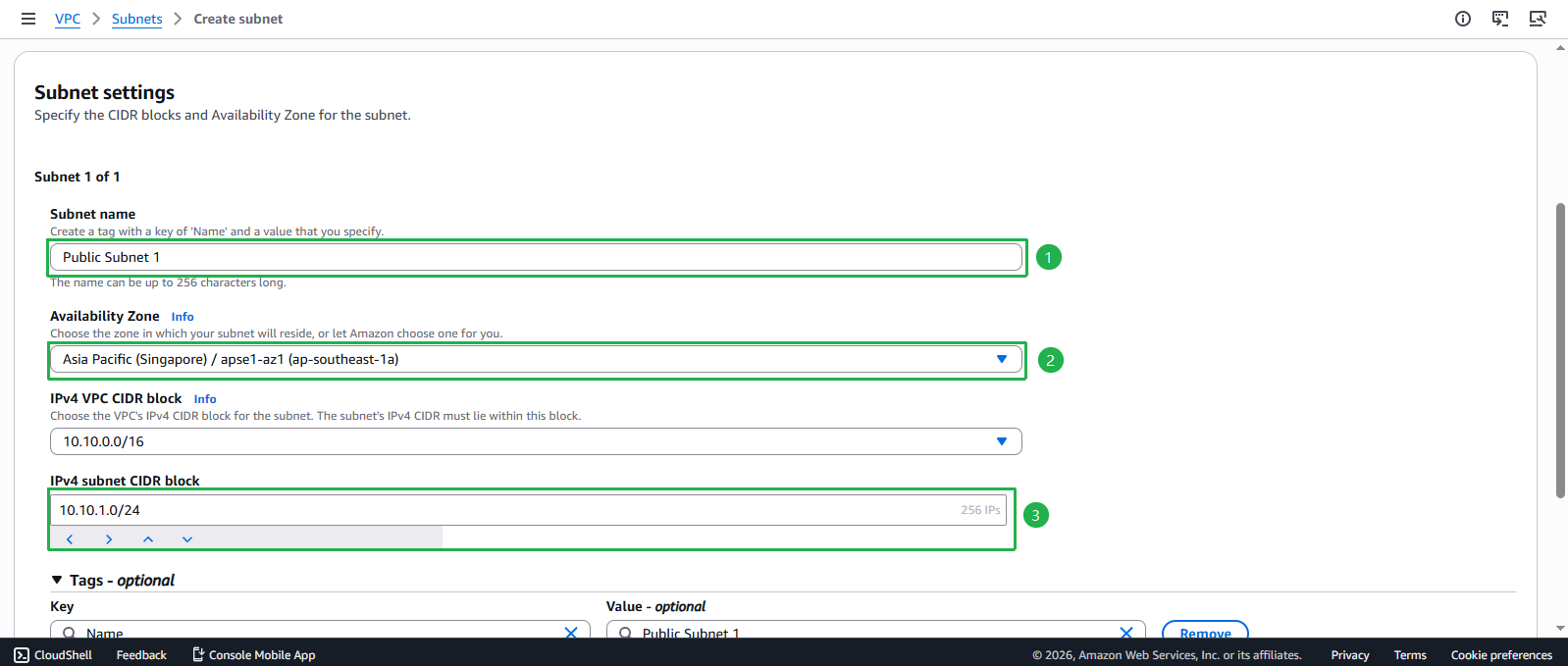This screenshot has height=666, width=1568.
Task: Click the left arrow under subnet CIDR
Action: [x=70, y=539]
